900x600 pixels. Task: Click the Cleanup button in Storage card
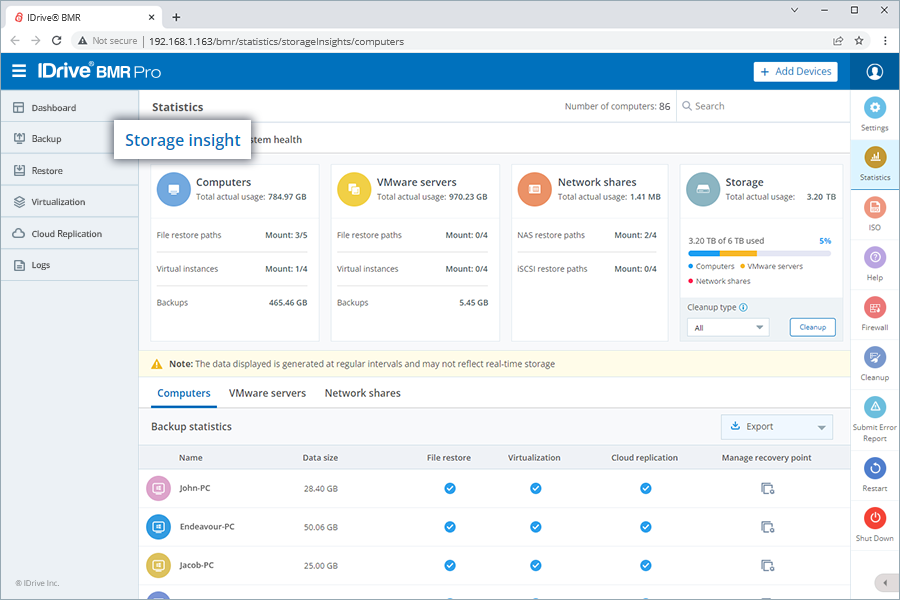[x=812, y=327]
